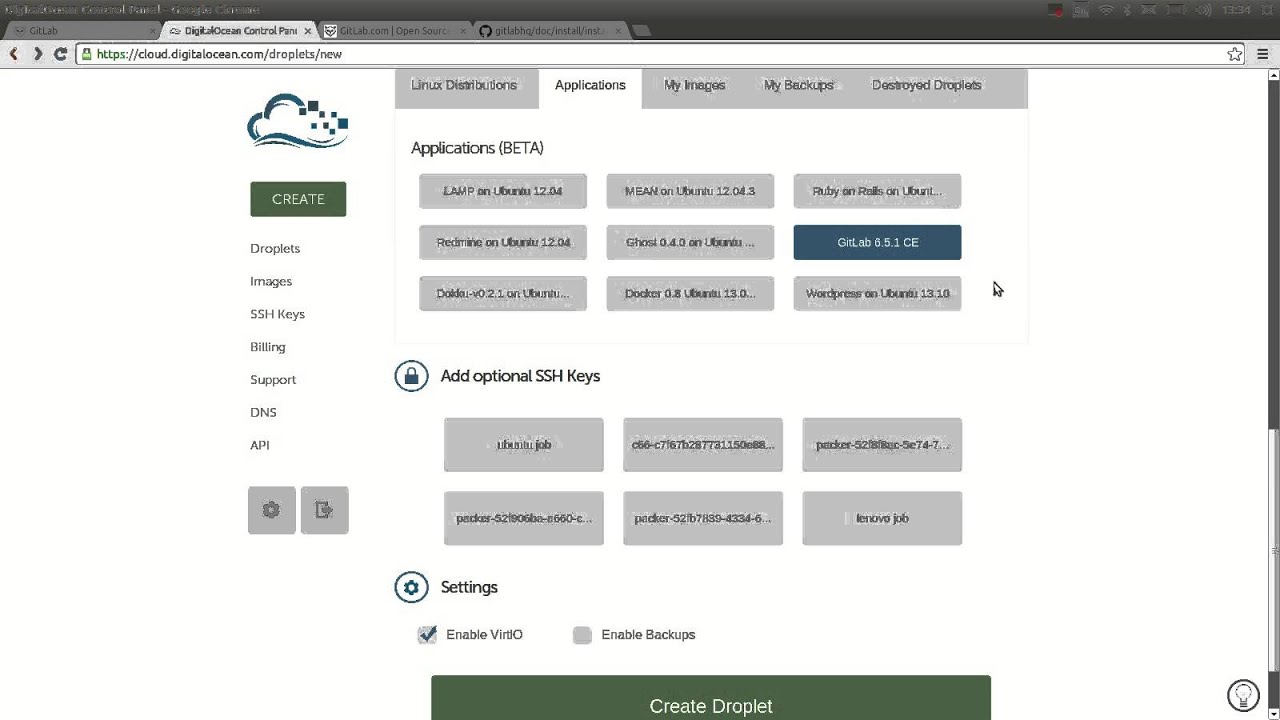Click the lock icon beside SSH Keys

(x=411, y=376)
